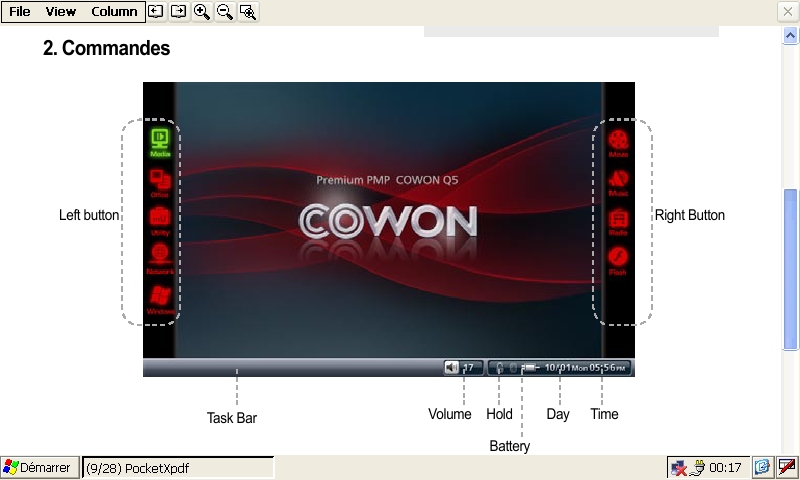800x480 pixels.
Task: Open the Column menu
Action: 114,11
